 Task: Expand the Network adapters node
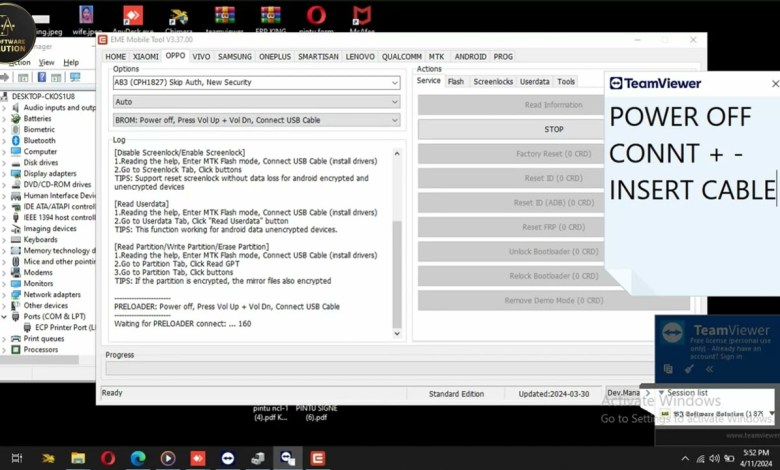4,295
